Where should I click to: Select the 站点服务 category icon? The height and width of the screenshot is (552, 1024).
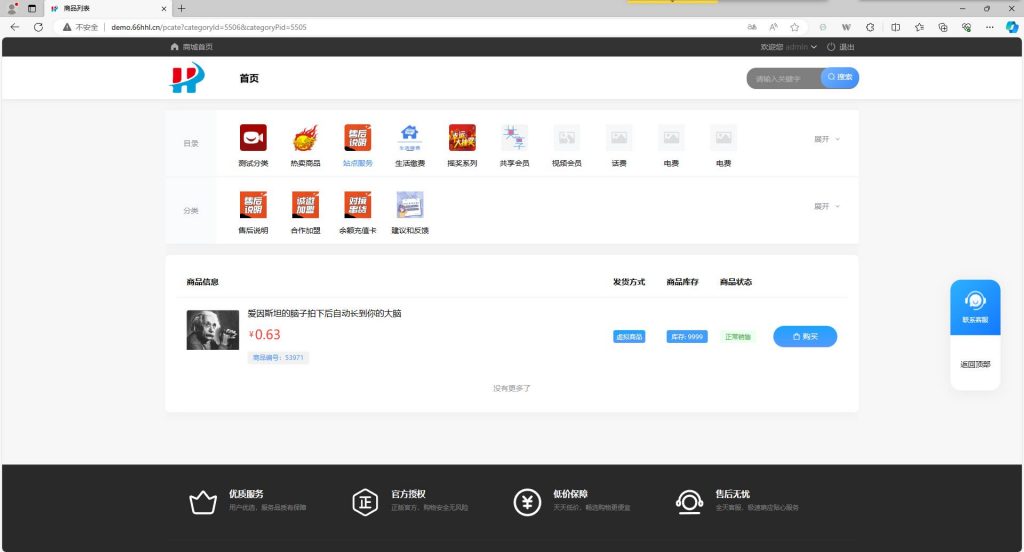click(358, 138)
